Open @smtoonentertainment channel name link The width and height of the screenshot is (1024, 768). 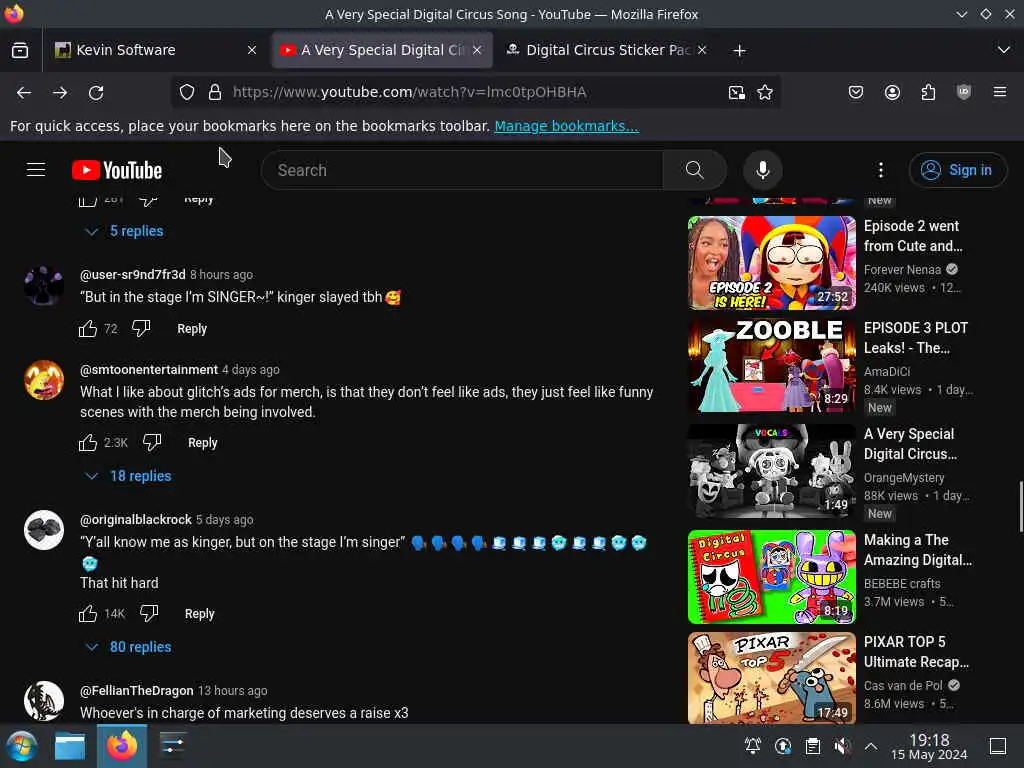149,370
